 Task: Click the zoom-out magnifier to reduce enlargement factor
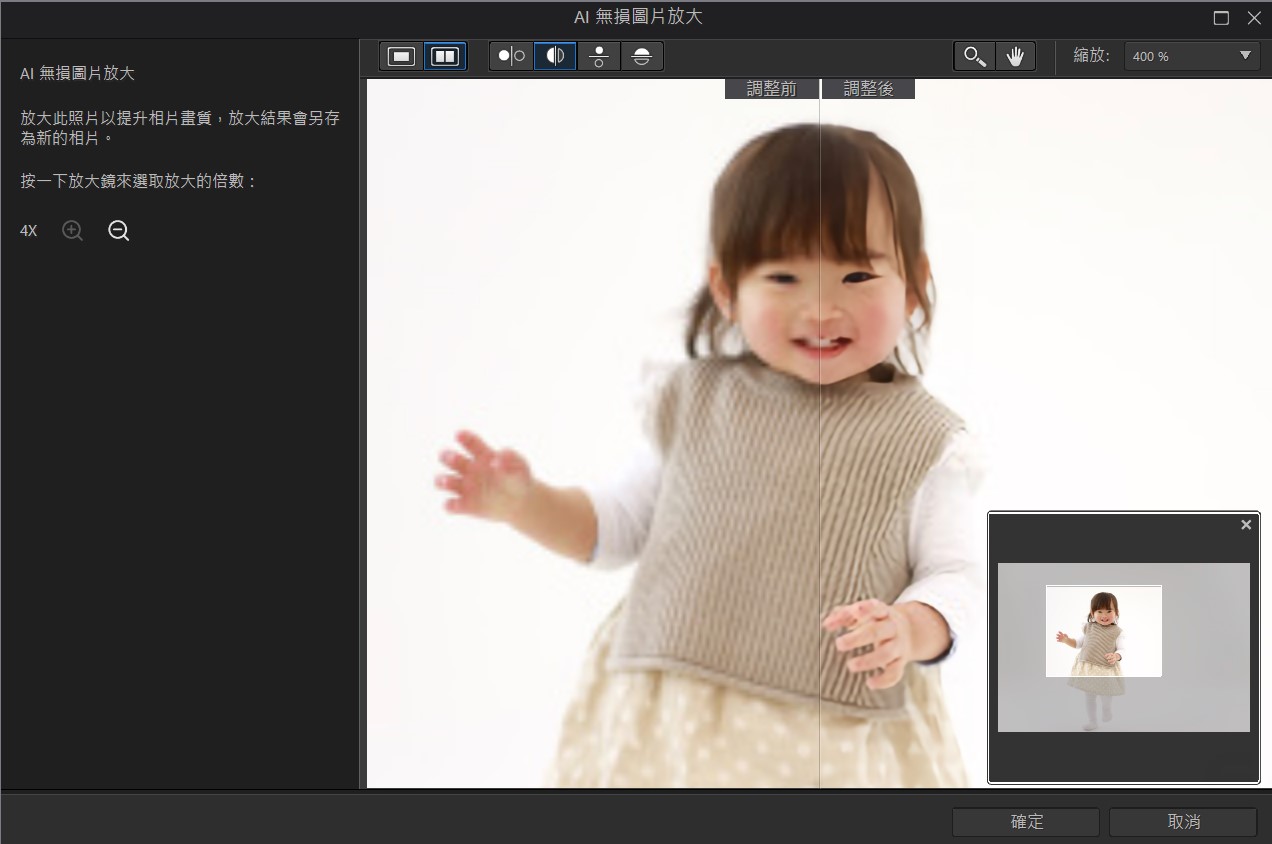coord(119,231)
